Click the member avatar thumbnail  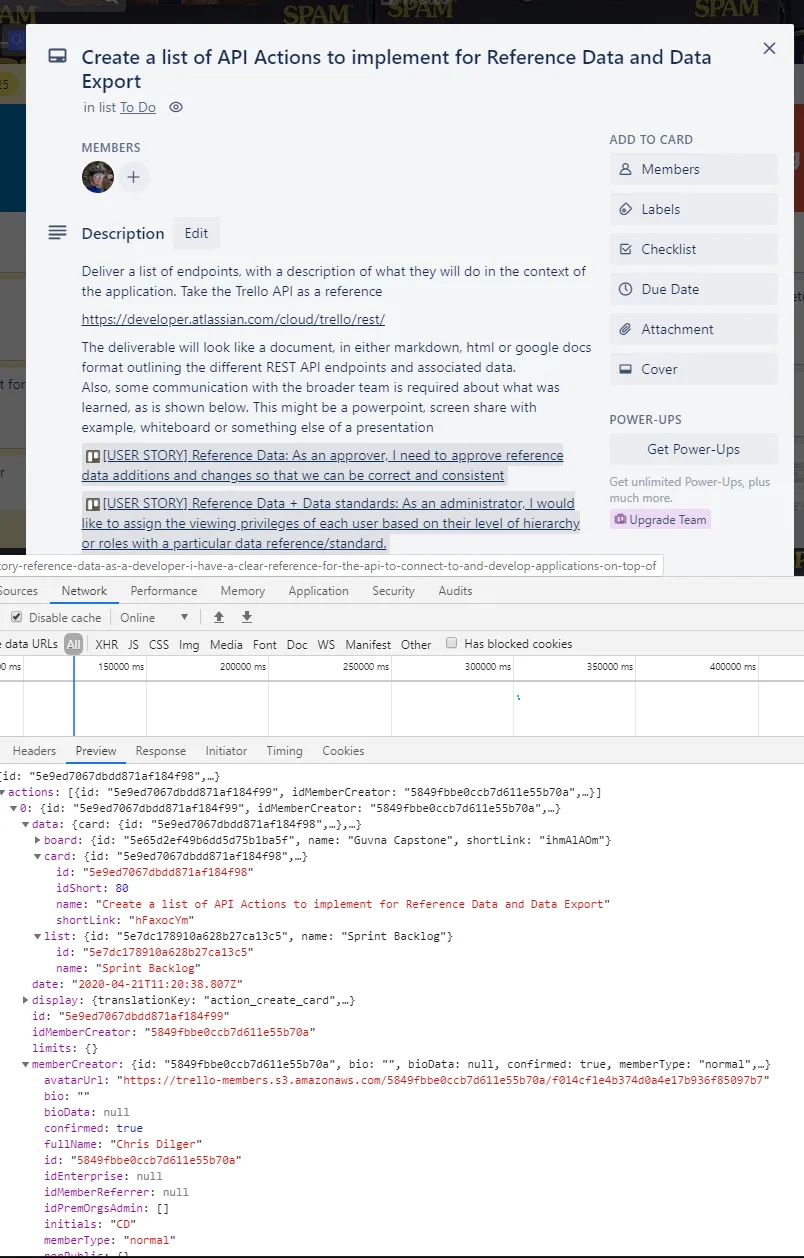coord(98,177)
